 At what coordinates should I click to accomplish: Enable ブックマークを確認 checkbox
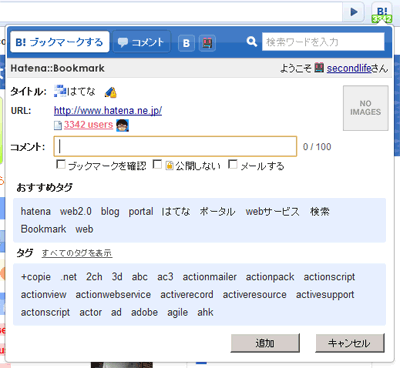coord(61,164)
